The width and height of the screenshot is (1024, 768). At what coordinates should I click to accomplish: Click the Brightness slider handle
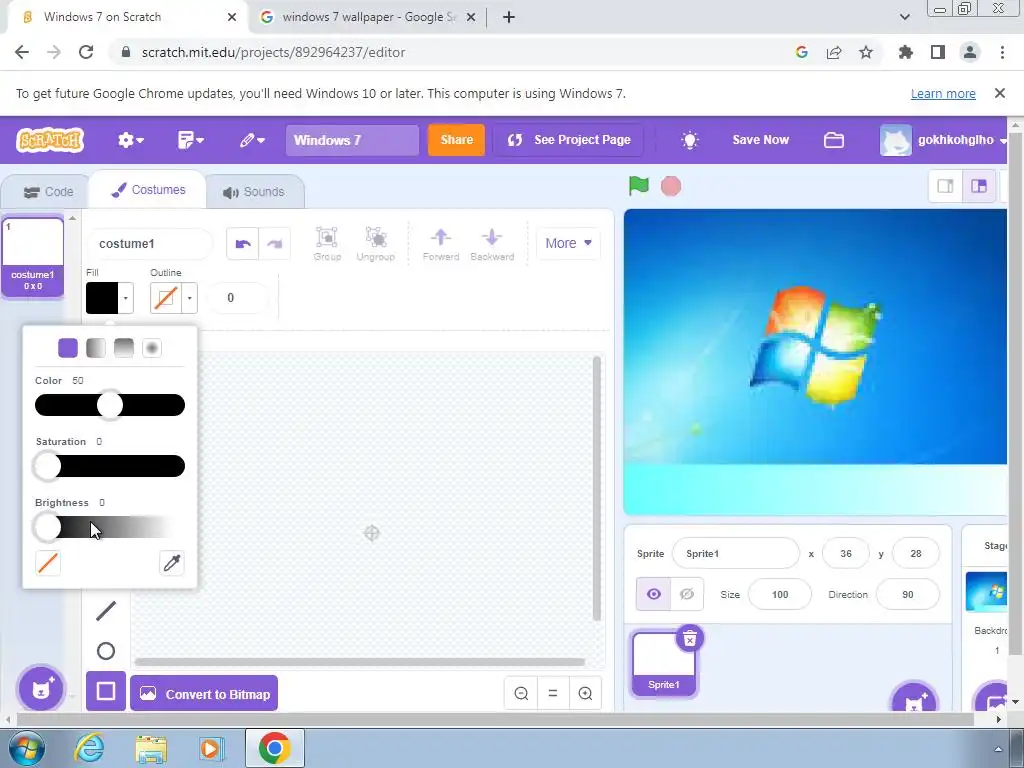coord(47,527)
